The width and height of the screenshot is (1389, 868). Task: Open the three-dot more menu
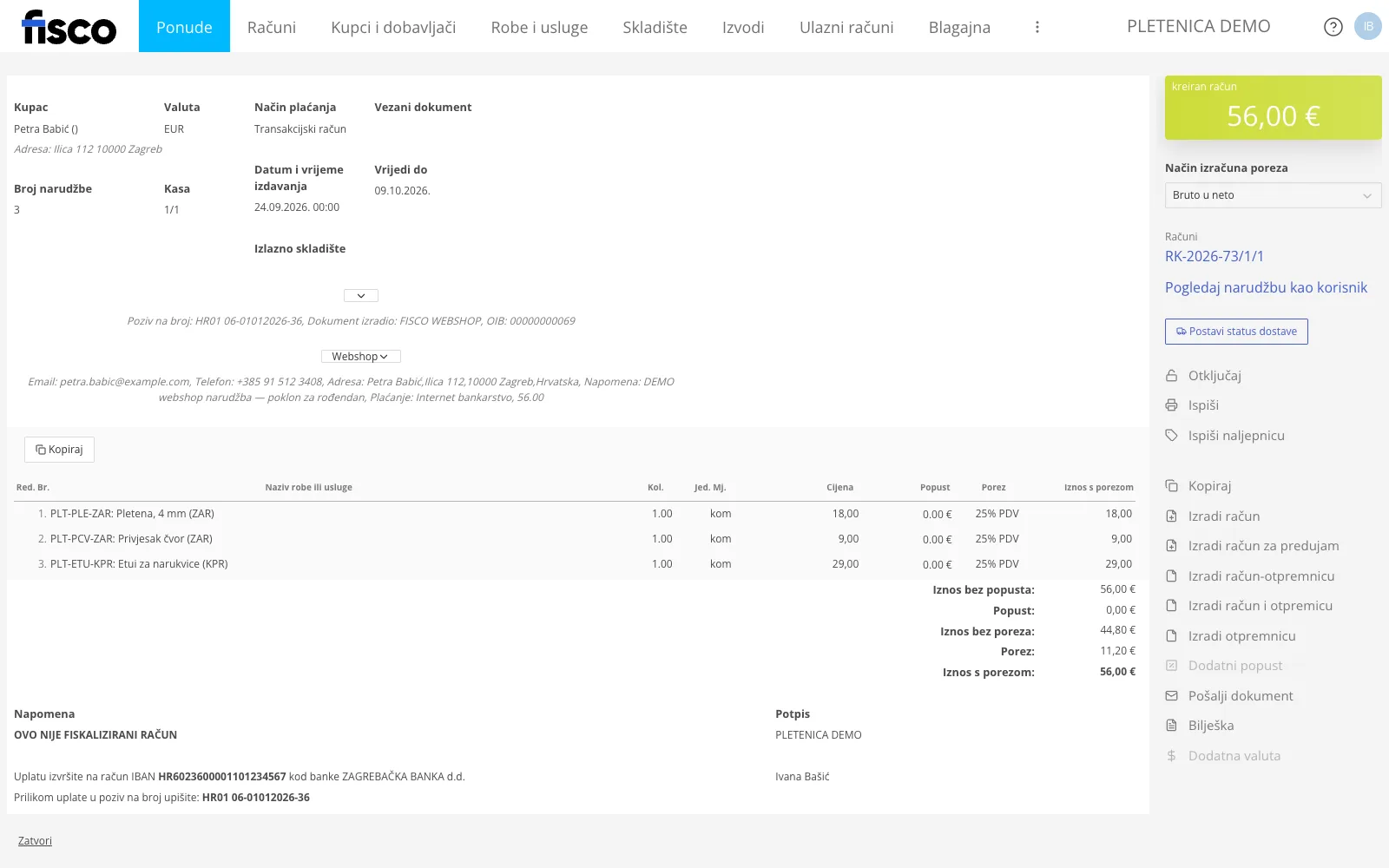point(1037,27)
